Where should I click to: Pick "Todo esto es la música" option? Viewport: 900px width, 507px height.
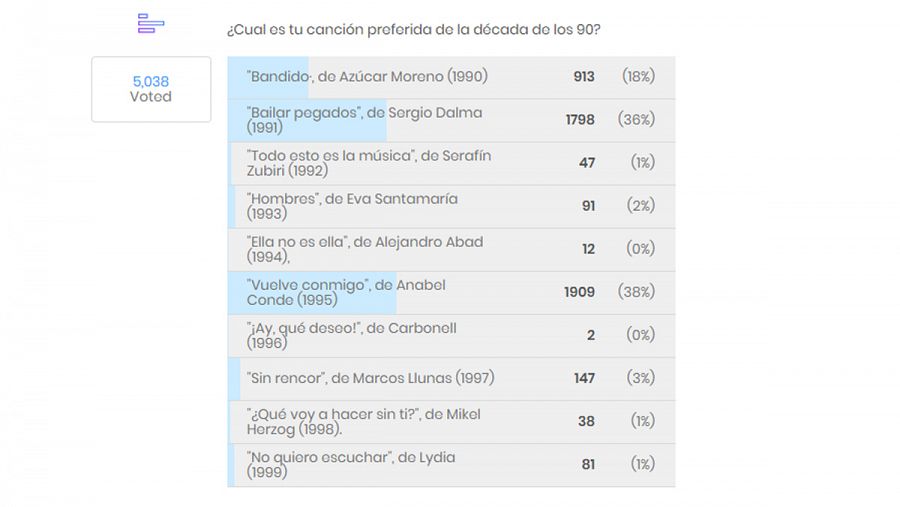pos(368,163)
